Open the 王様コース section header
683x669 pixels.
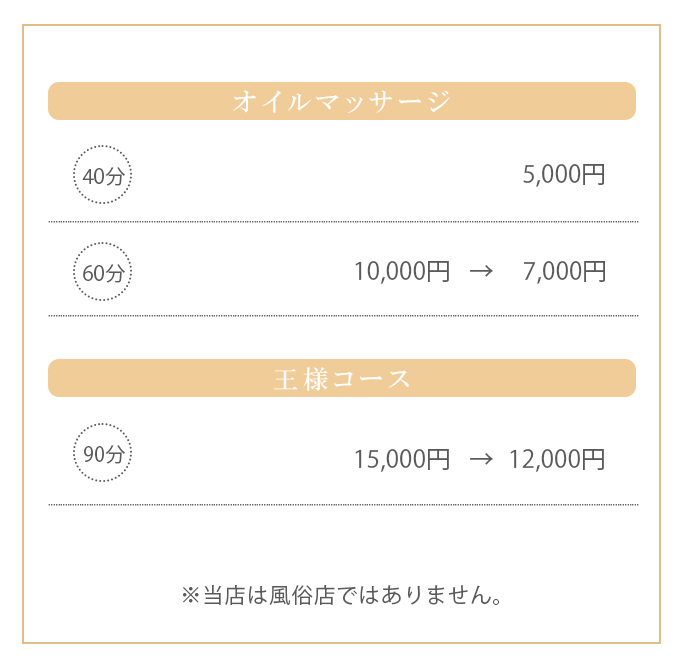click(x=342, y=379)
